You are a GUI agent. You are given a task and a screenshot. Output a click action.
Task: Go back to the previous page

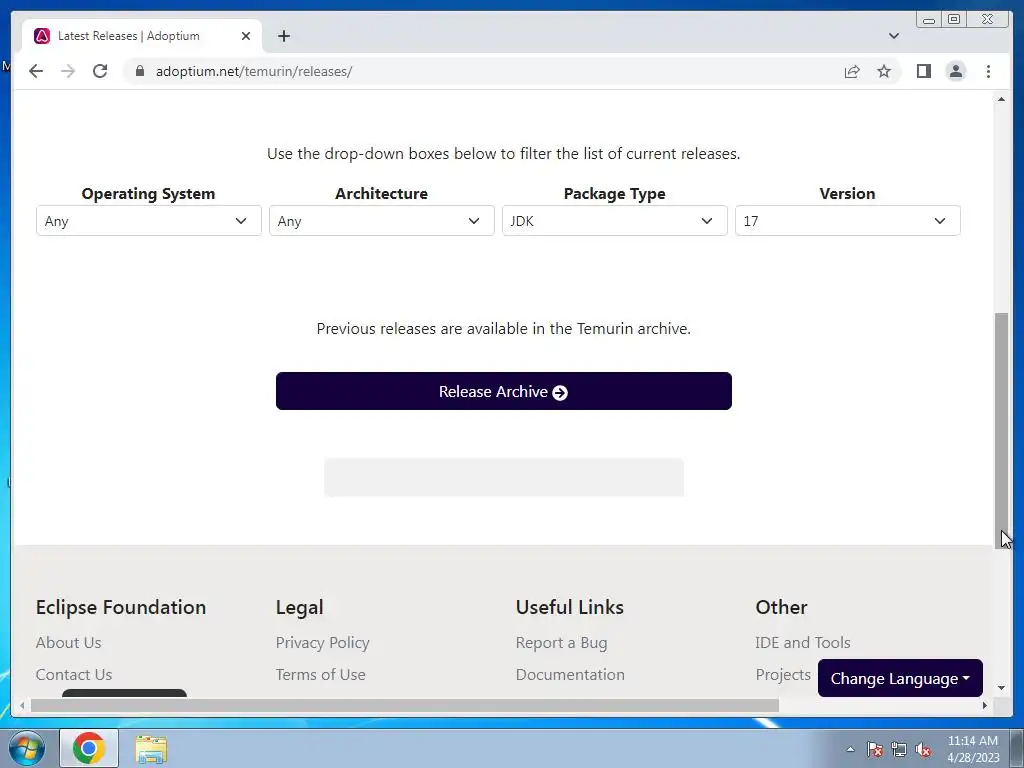pyautogui.click(x=36, y=71)
